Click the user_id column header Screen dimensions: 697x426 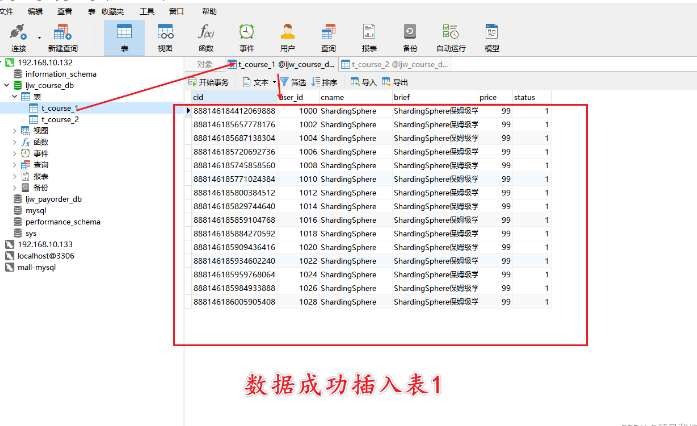298,97
